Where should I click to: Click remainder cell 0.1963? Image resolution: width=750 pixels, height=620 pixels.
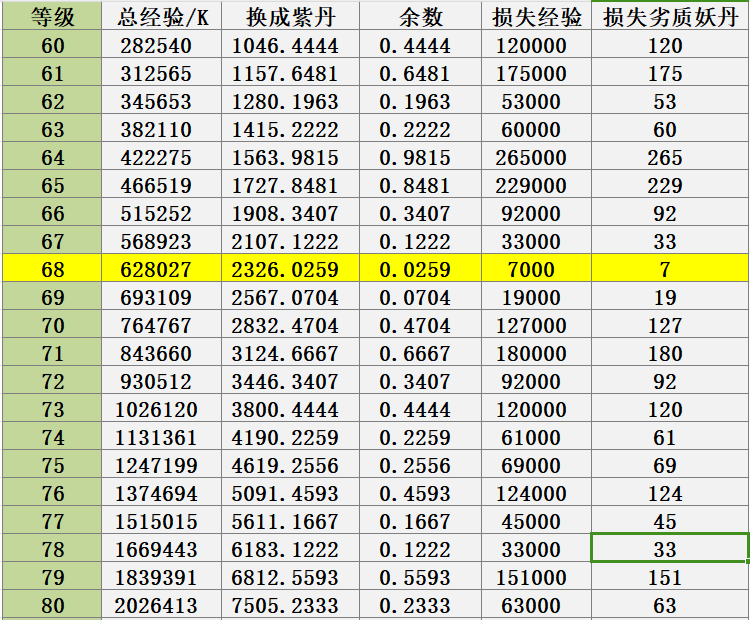420,100
